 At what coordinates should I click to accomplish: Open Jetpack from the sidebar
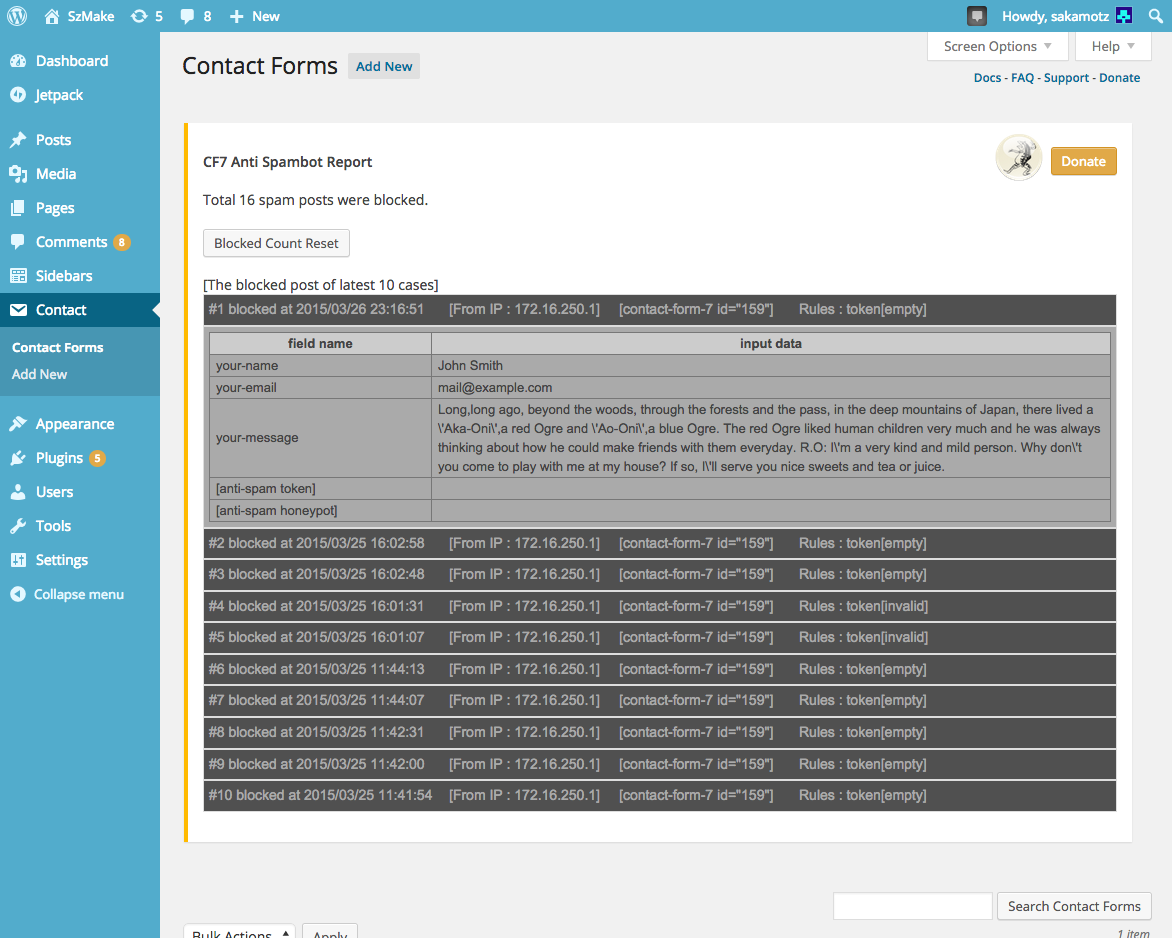[x=58, y=95]
